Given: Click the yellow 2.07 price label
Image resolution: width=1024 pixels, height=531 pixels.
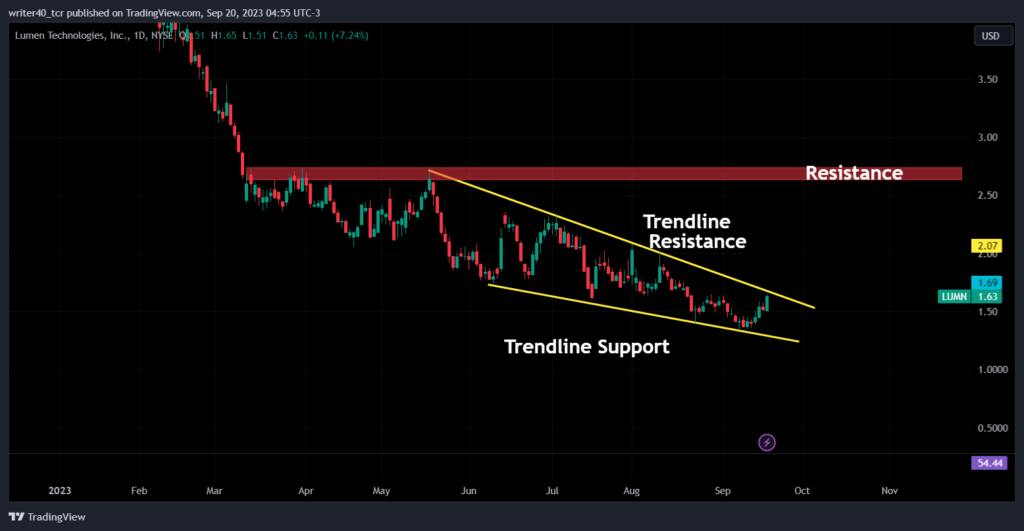Looking at the screenshot, I should click(986, 246).
